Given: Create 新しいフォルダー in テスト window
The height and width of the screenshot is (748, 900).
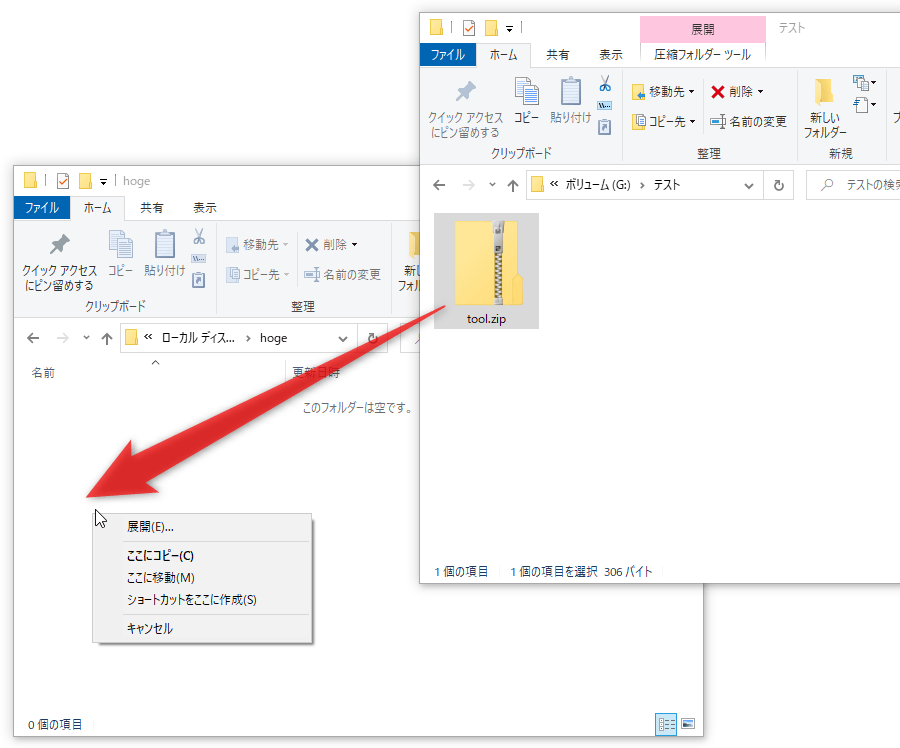Looking at the screenshot, I should coord(825,108).
